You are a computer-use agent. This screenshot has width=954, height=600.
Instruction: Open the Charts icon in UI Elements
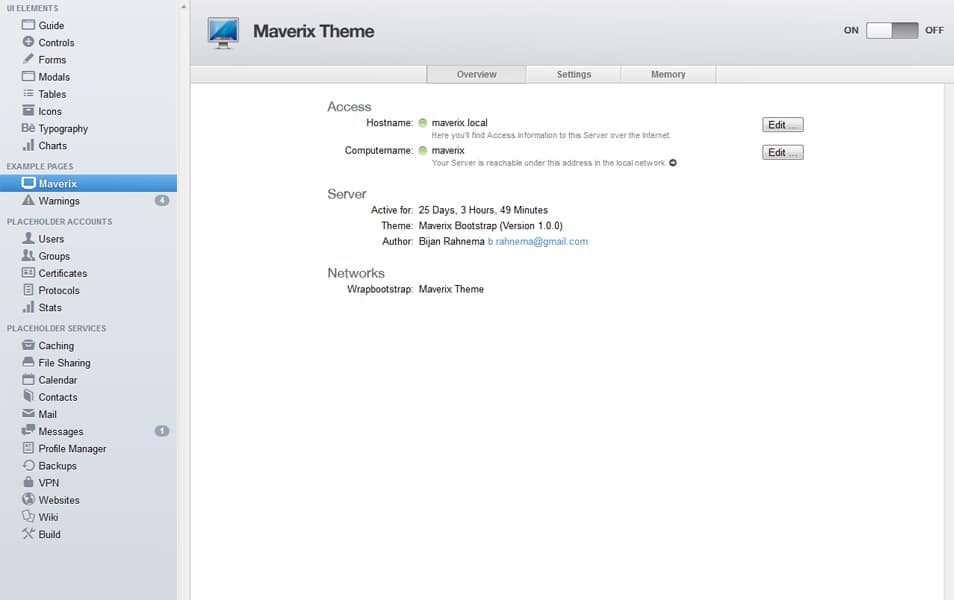[x=28, y=146]
